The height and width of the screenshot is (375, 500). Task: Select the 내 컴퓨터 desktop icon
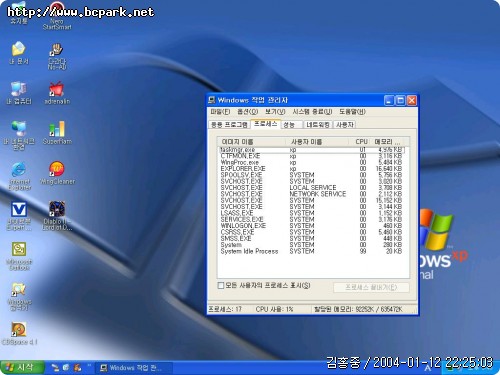[19, 93]
